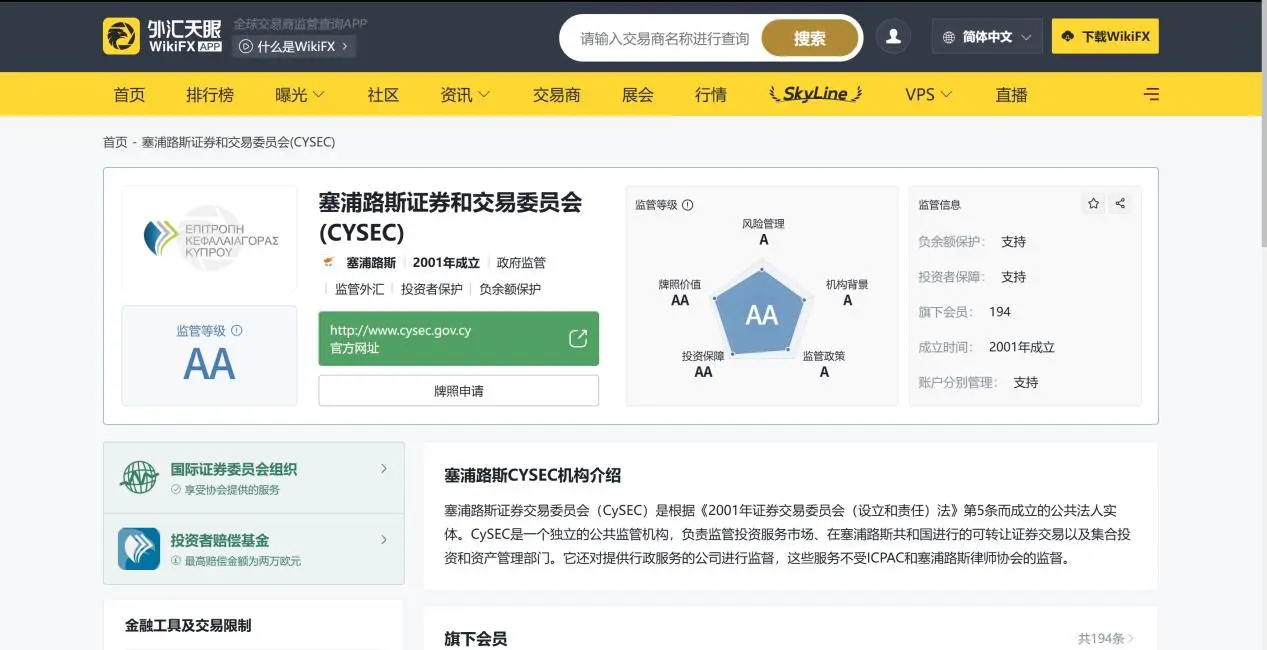This screenshot has height=650, width=1267.
Task: Click the WikiFX logo icon
Action: 121,36
